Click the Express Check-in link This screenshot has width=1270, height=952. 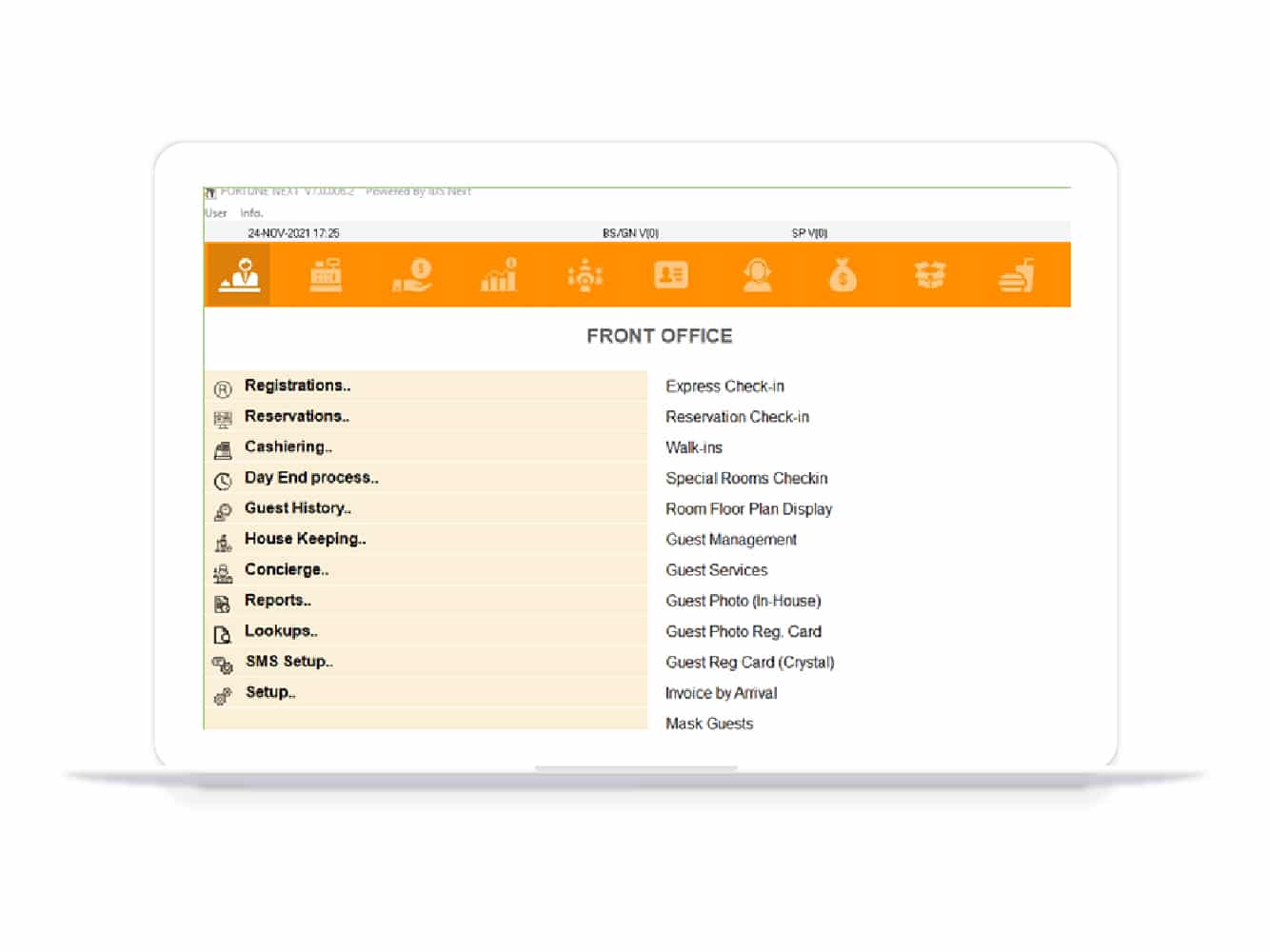pos(724,387)
